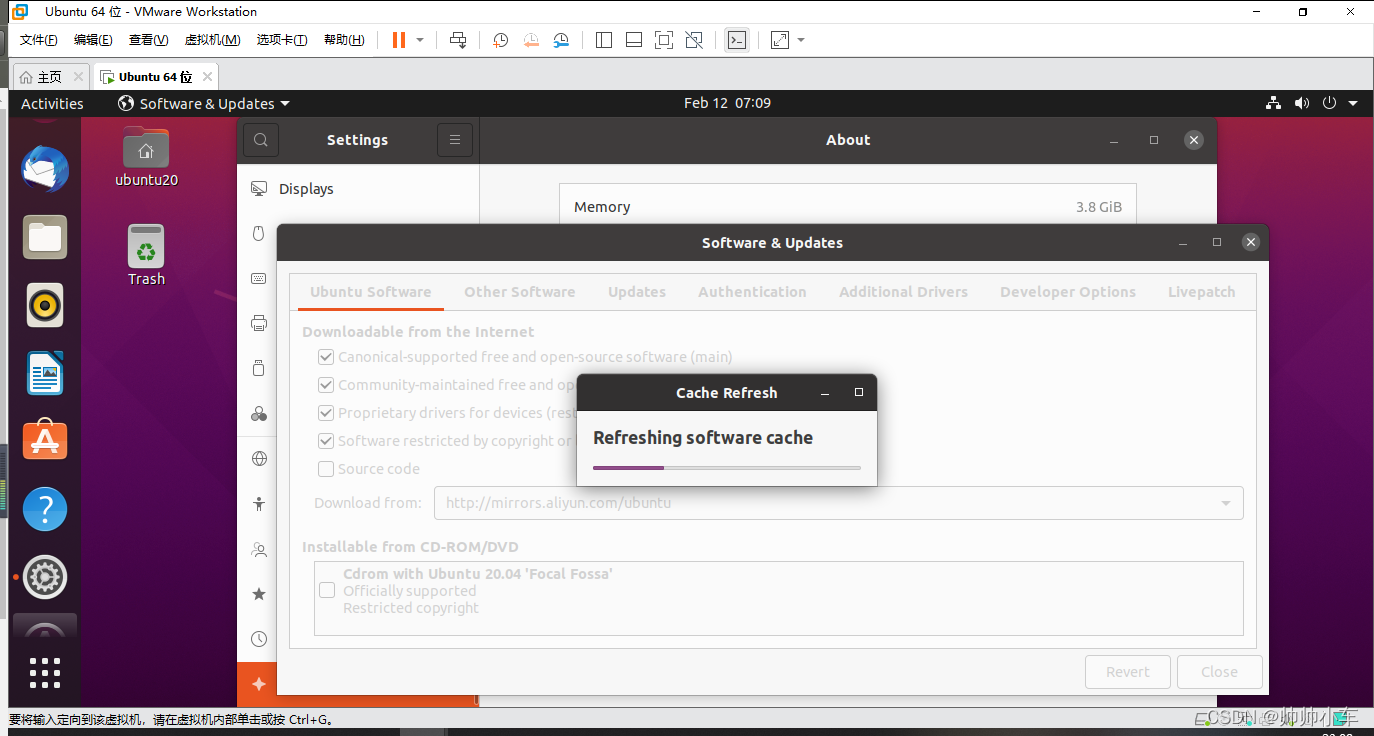Open the snapshot manager icon
Image resolution: width=1374 pixels, height=736 pixels.
[561, 40]
